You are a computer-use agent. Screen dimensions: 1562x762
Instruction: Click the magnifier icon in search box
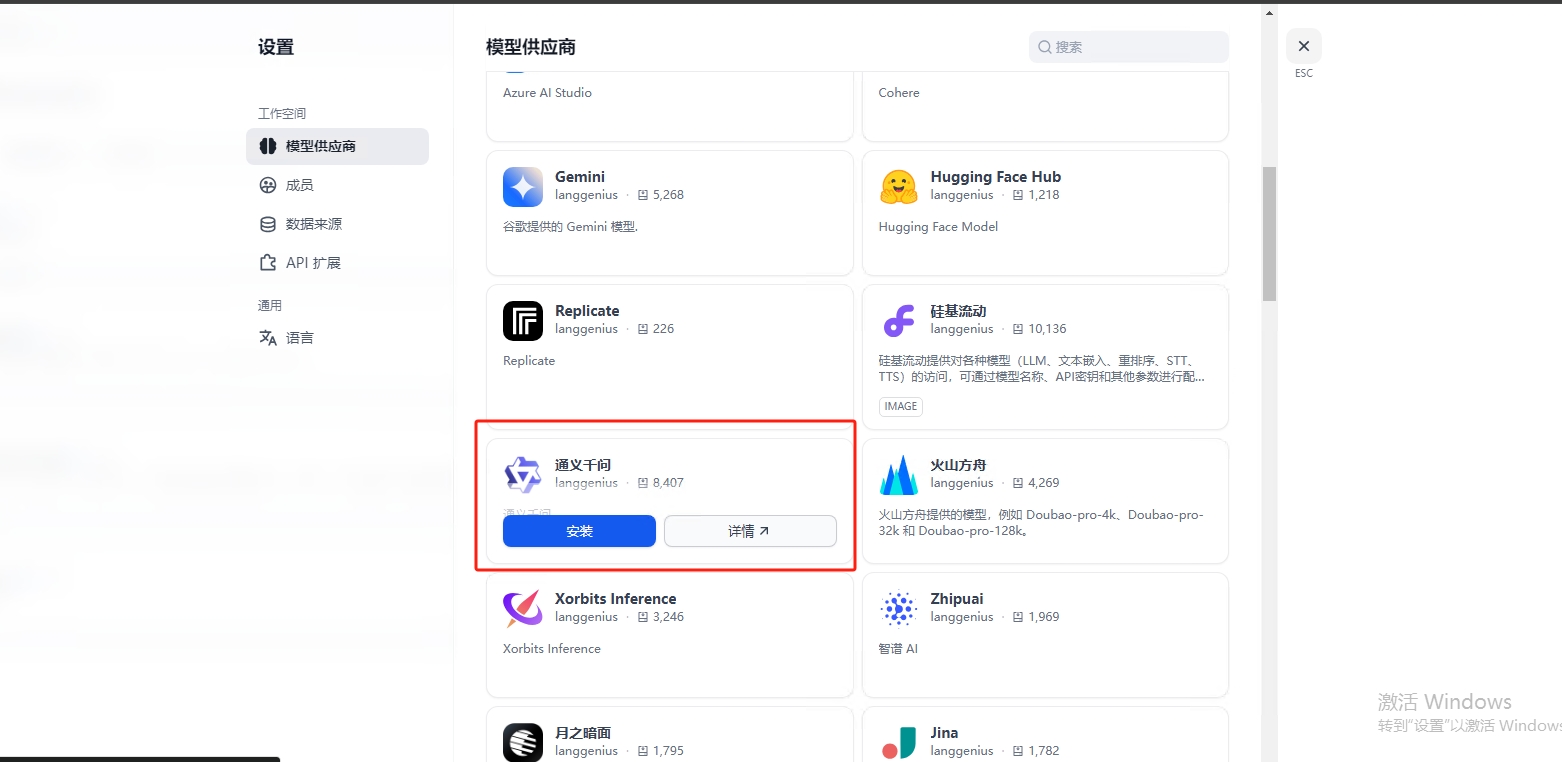click(1045, 47)
